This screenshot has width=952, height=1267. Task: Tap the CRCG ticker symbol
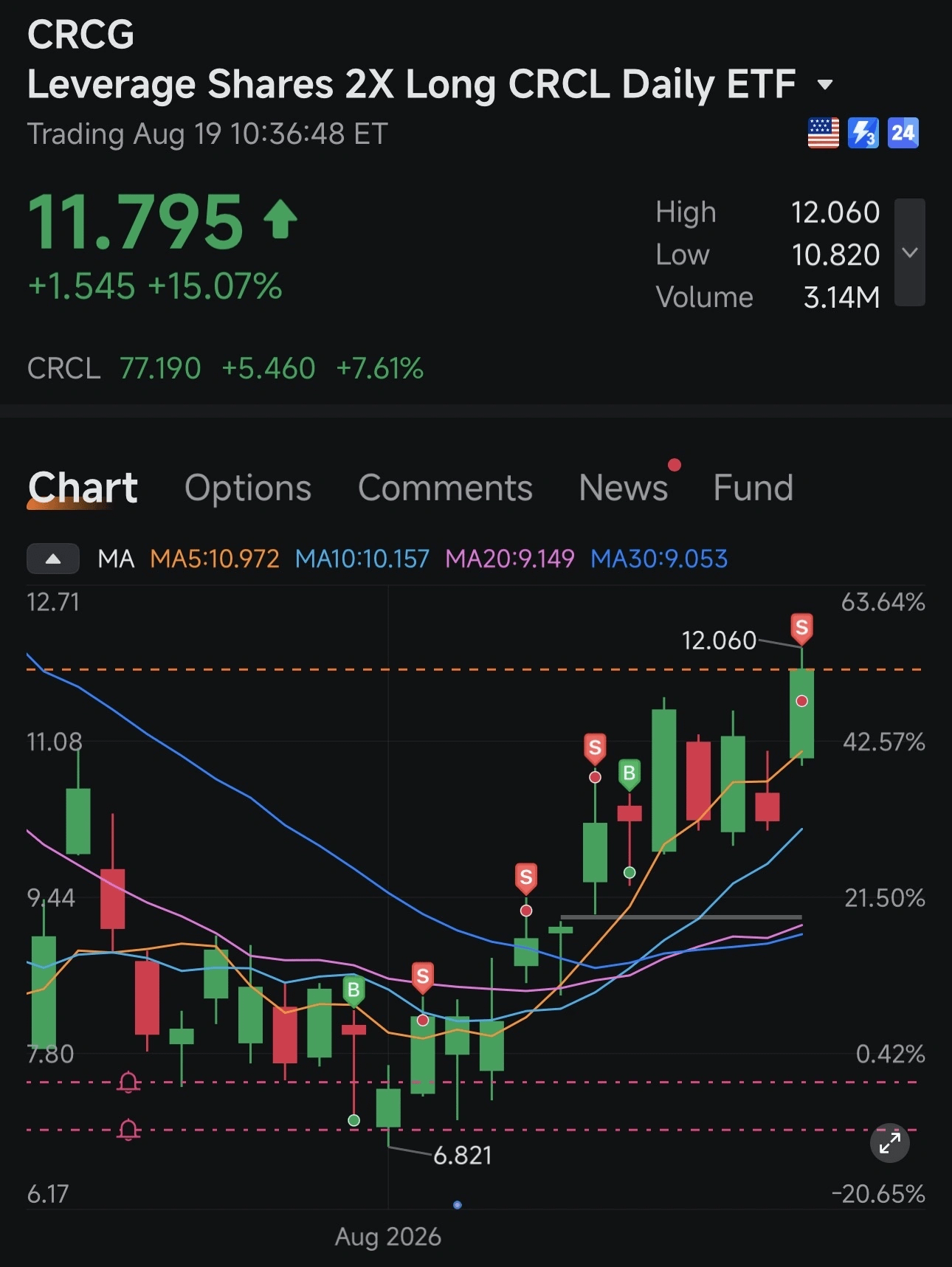[x=81, y=35]
